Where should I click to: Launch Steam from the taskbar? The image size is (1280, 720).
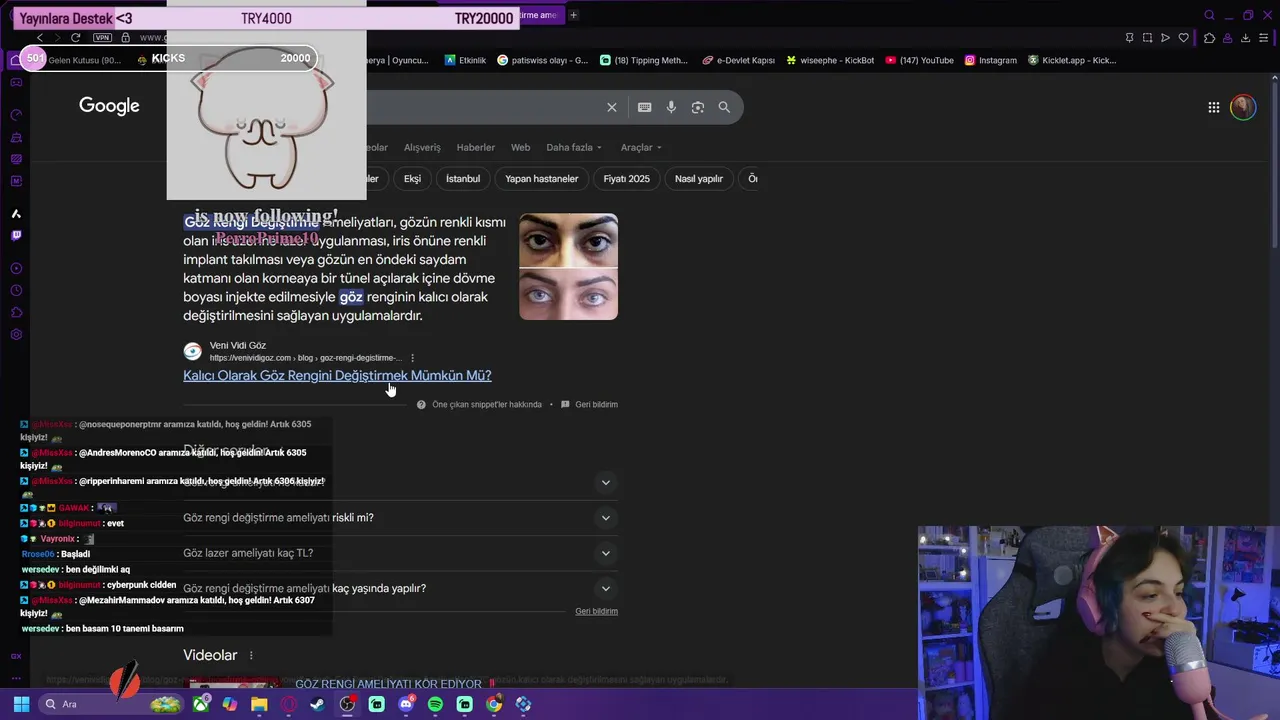(318, 704)
